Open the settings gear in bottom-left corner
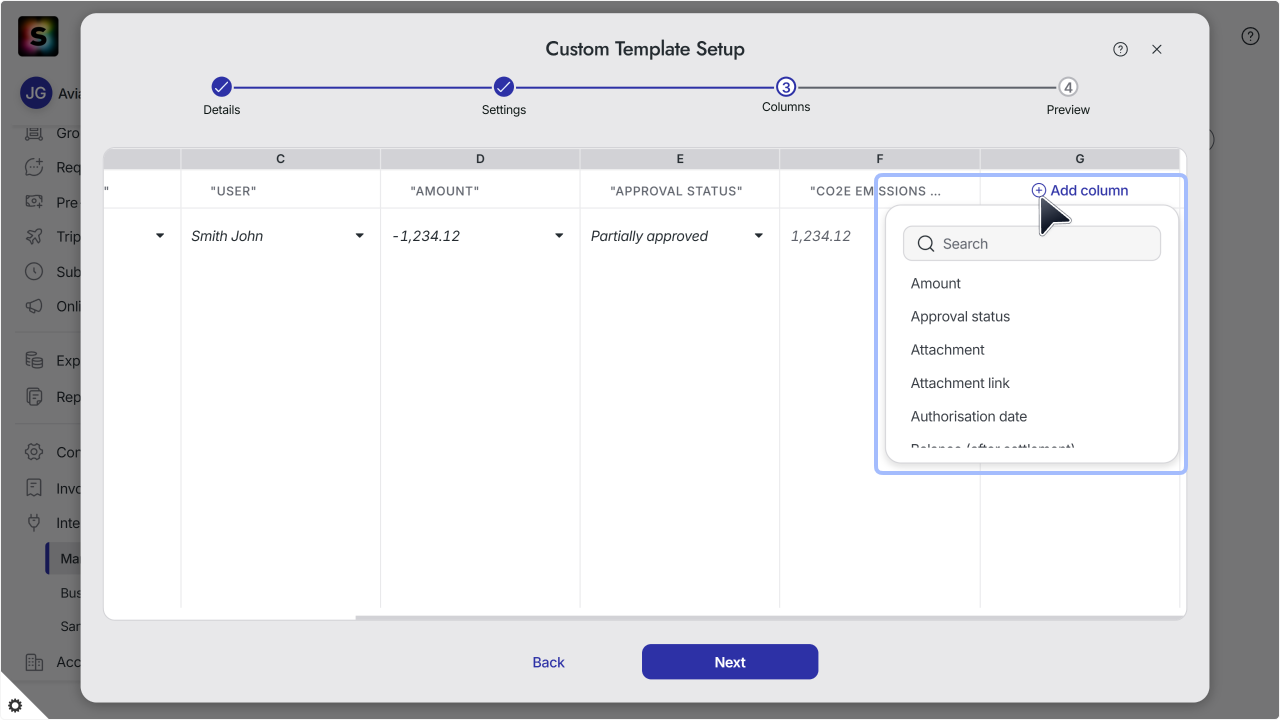This screenshot has height=720, width=1280. coord(15,705)
